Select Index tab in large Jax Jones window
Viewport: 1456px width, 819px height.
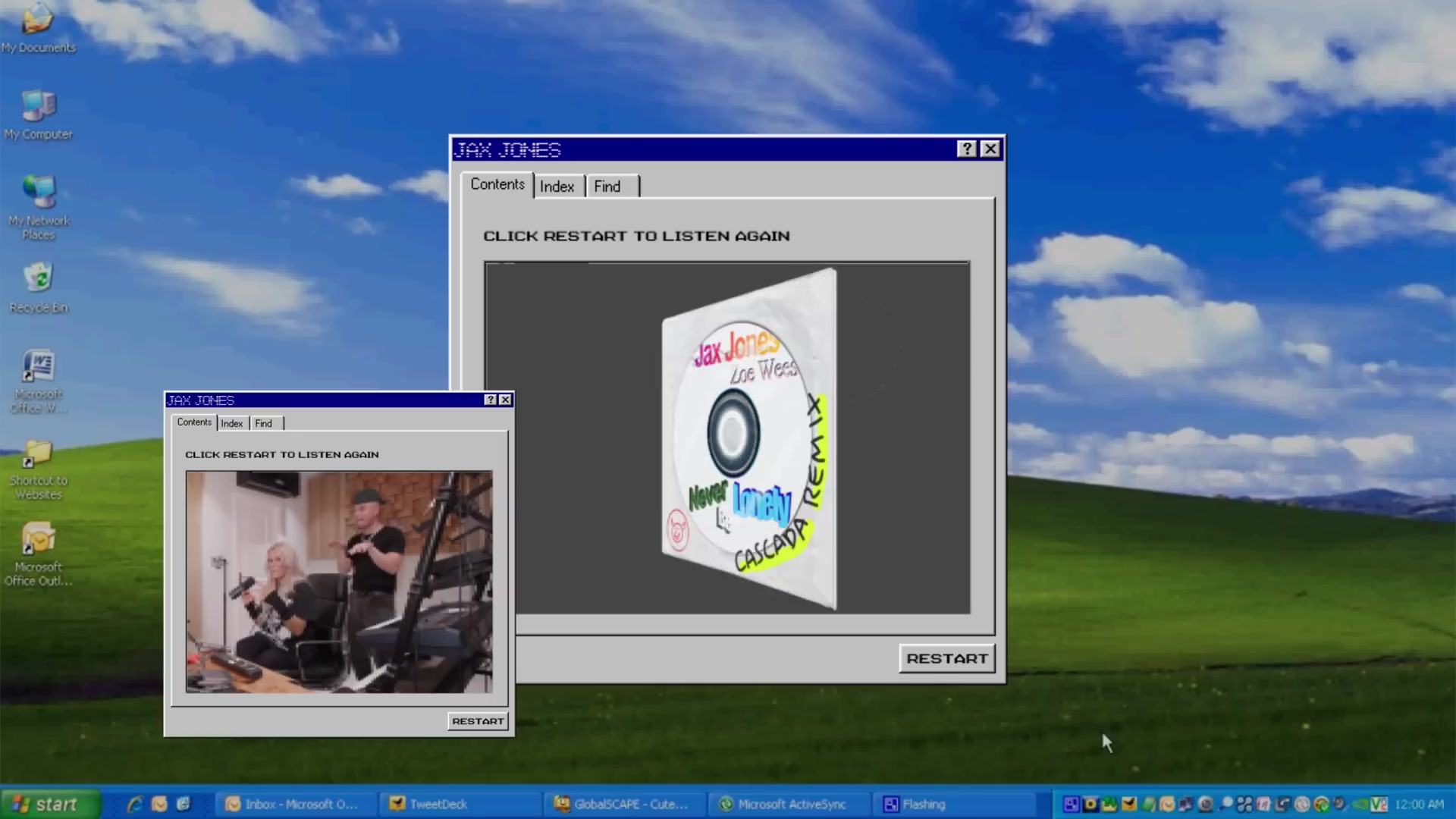[557, 187]
